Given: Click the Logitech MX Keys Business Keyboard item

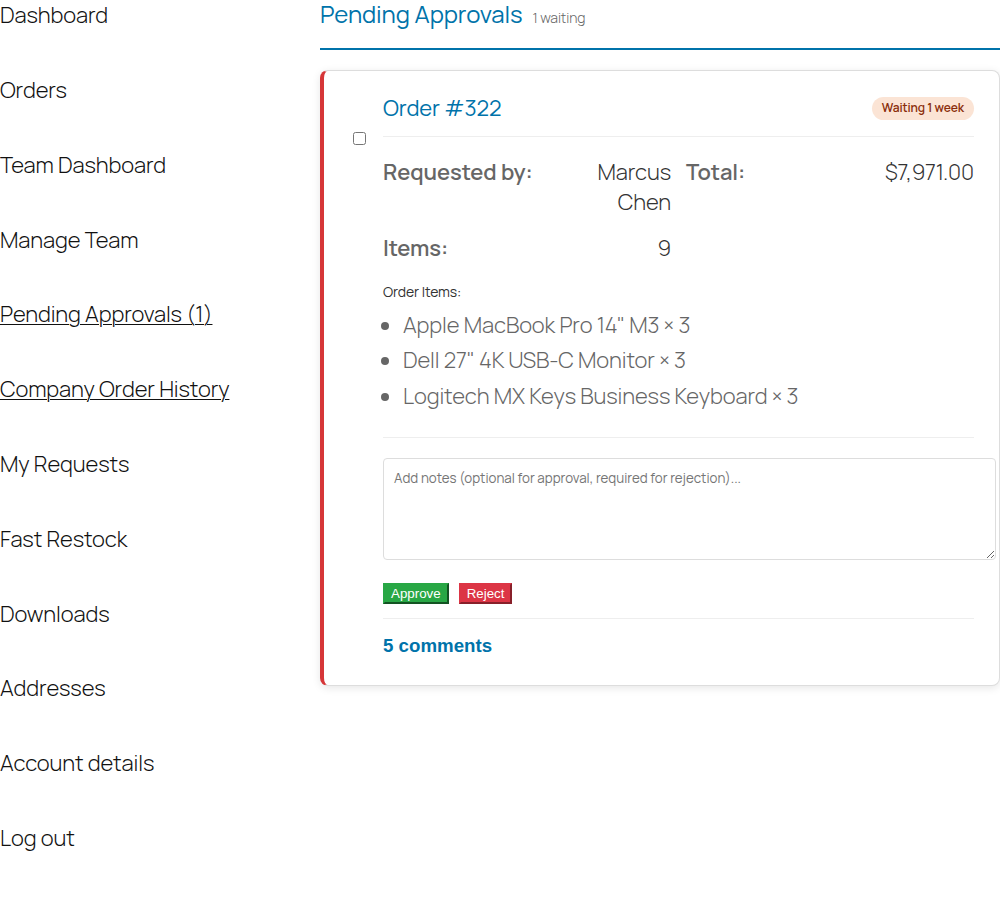Looking at the screenshot, I should pos(600,397).
